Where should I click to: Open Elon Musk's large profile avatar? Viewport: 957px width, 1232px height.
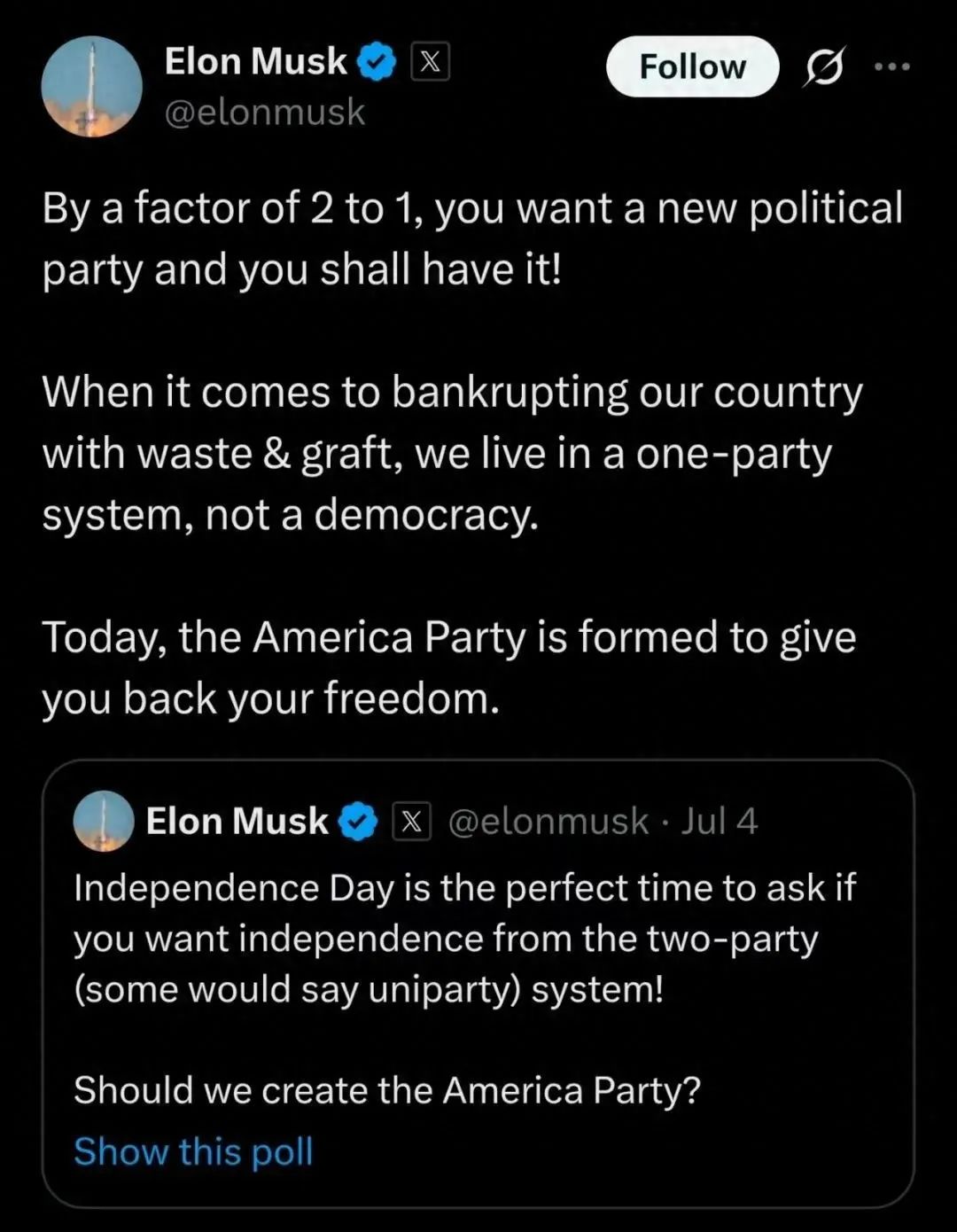tap(91, 86)
